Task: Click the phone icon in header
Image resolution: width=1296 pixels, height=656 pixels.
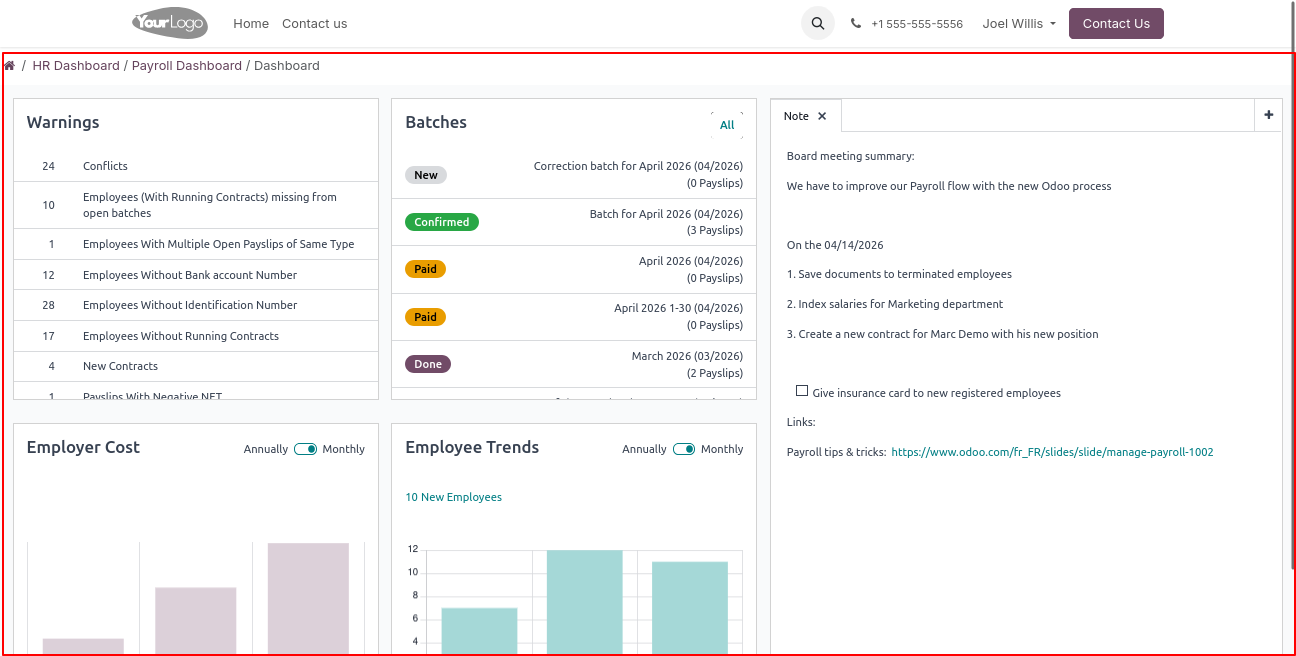Action: pos(856,24)
